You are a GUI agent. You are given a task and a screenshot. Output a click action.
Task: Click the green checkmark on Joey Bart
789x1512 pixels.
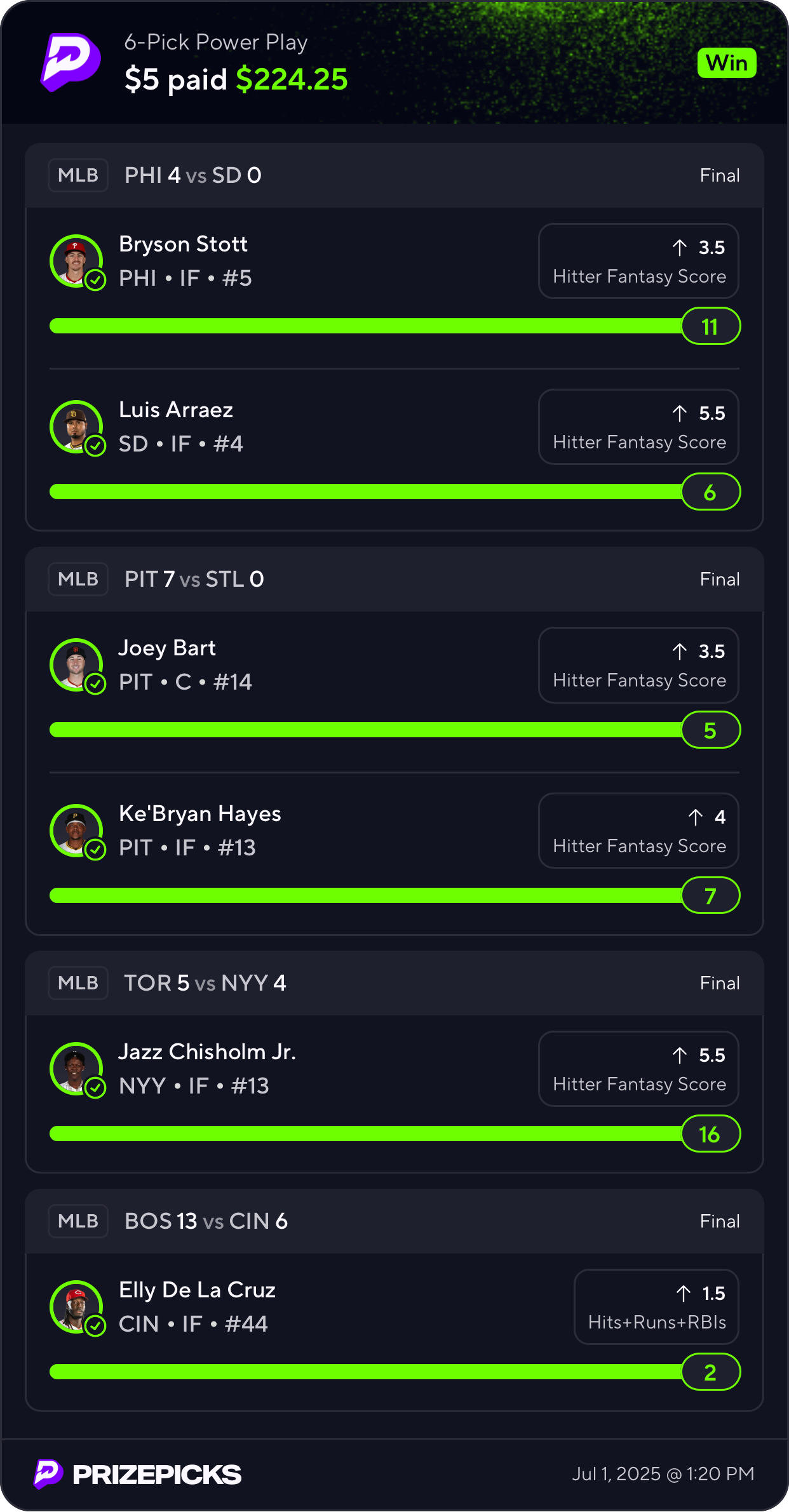[x=95, y=684]
